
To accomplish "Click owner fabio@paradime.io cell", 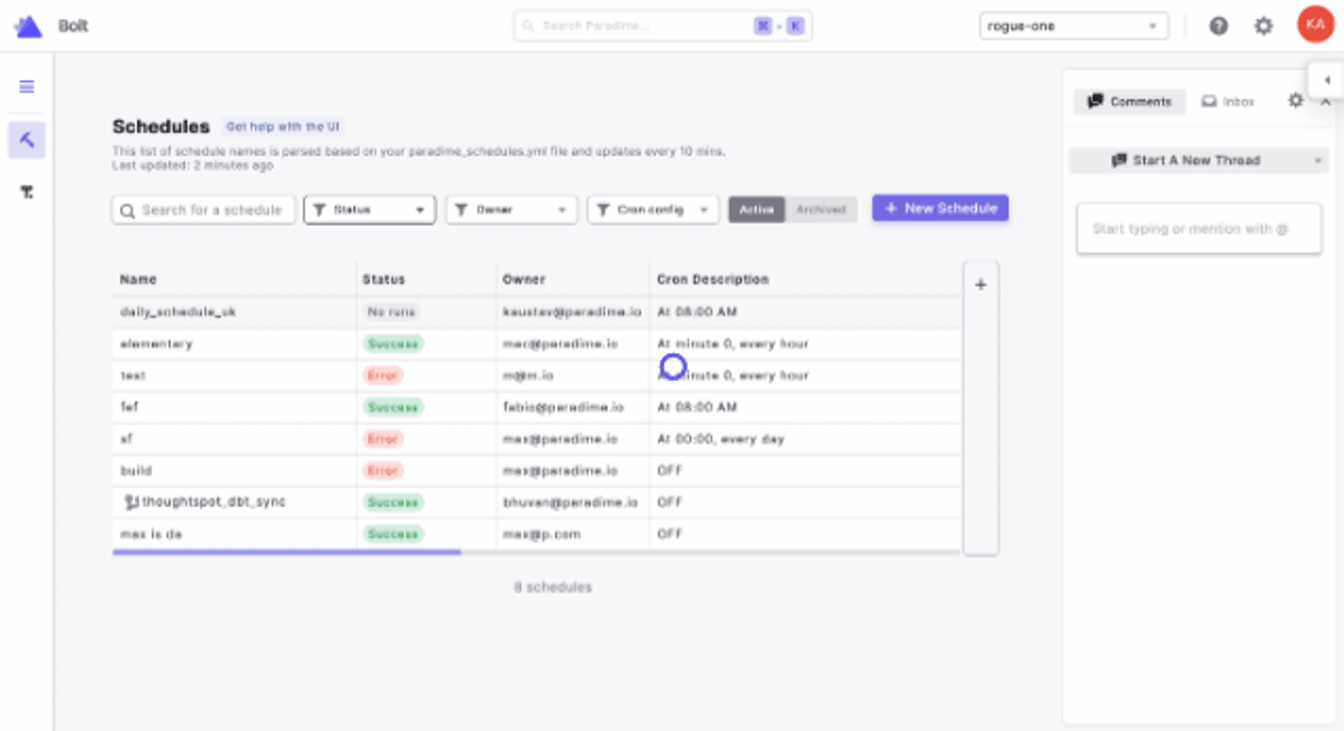I will 563,408.
